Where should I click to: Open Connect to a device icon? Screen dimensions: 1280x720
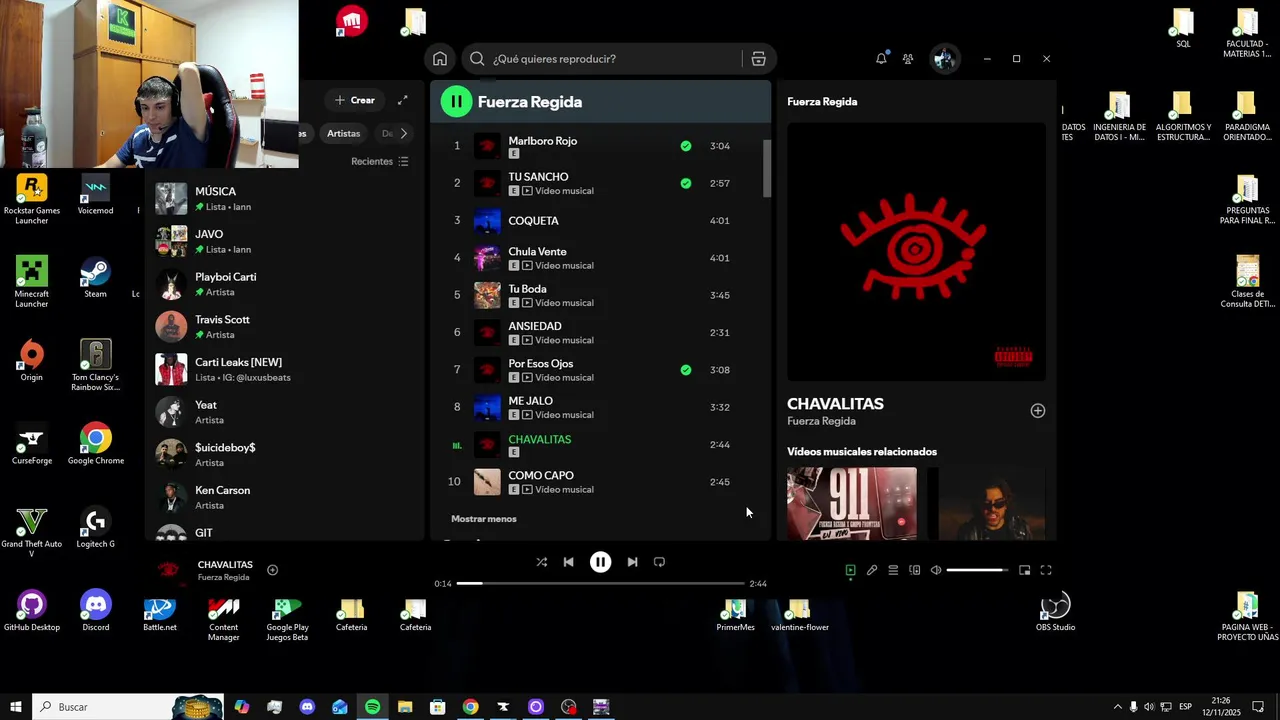coord(915,570)
